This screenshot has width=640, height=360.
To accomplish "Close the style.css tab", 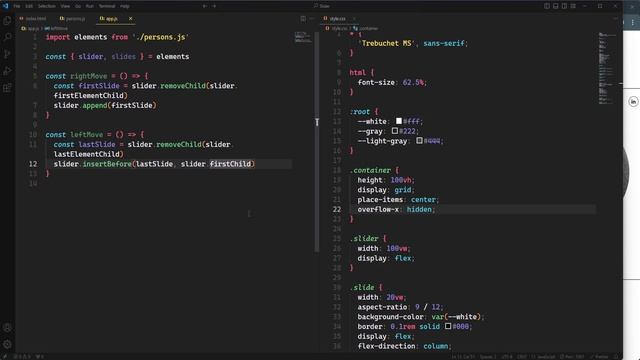I will click(x=354, y=19).
